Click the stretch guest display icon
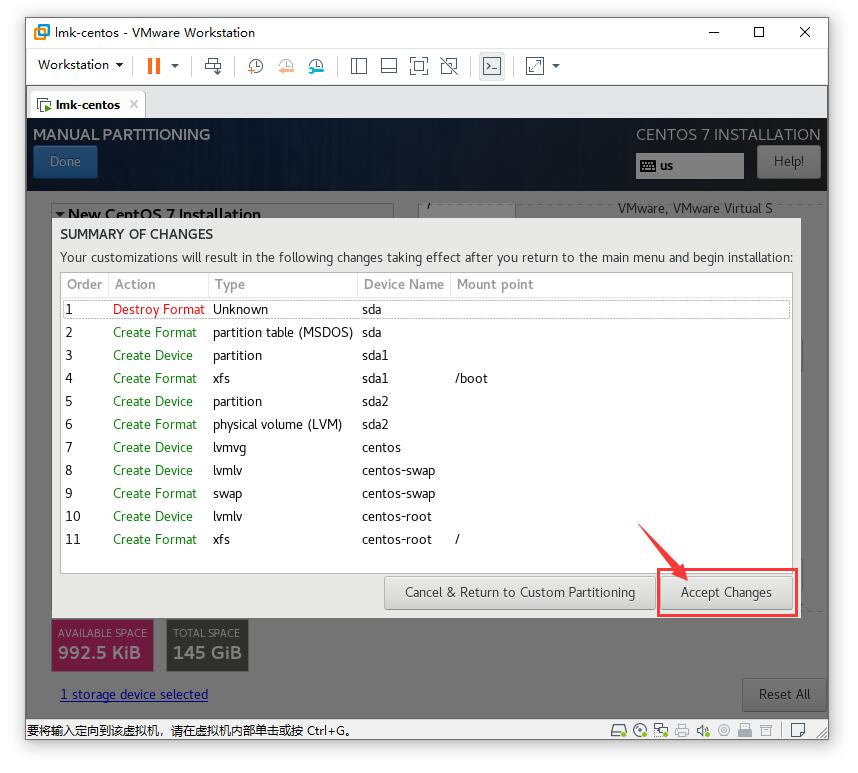Viewport: 858px width, 773px height. pos(535,66)
